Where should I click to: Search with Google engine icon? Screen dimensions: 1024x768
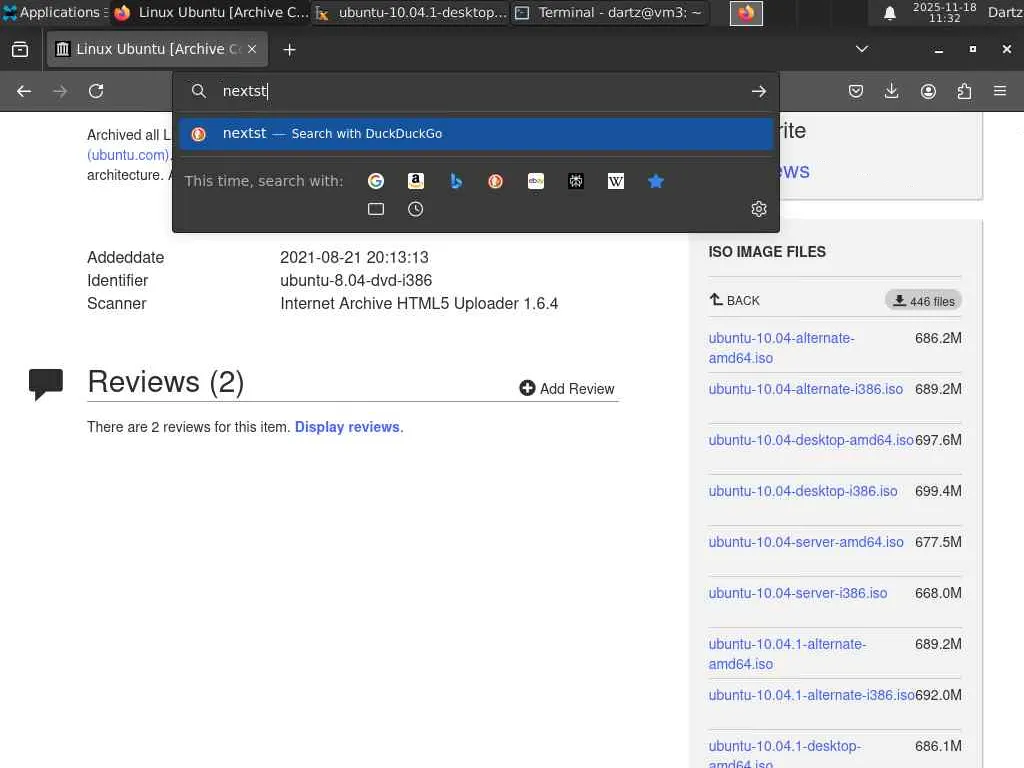tap(376, 181)
